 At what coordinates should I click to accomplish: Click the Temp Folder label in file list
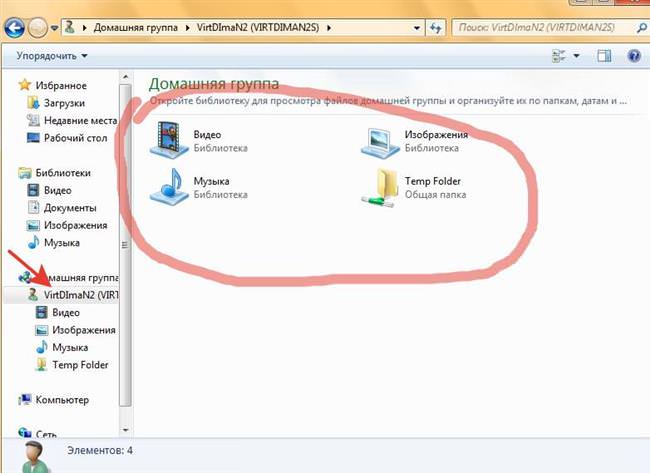tap(433, 181)
